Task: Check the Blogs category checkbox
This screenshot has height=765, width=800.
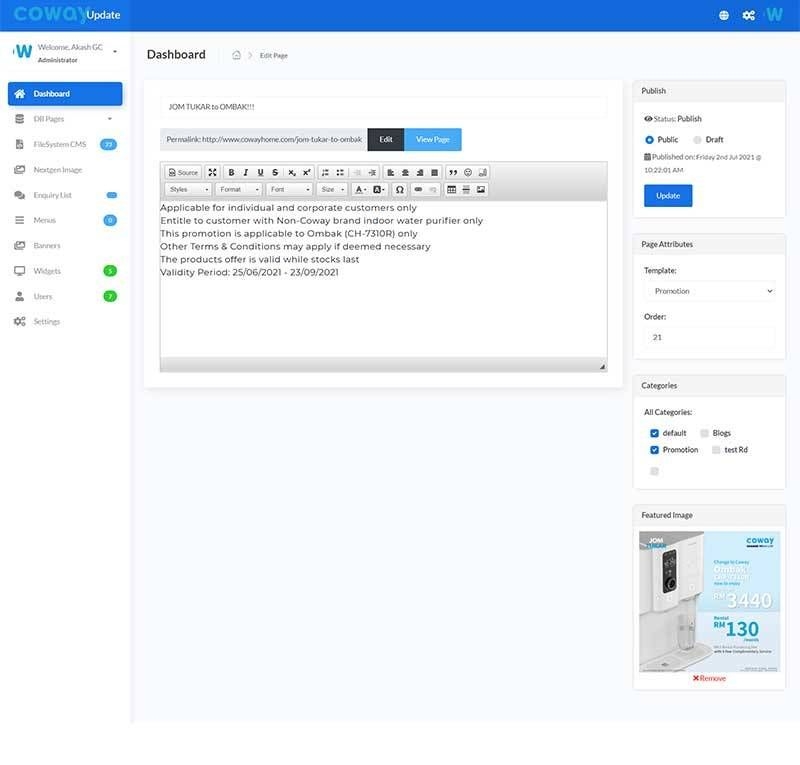Action: (704, 433)
